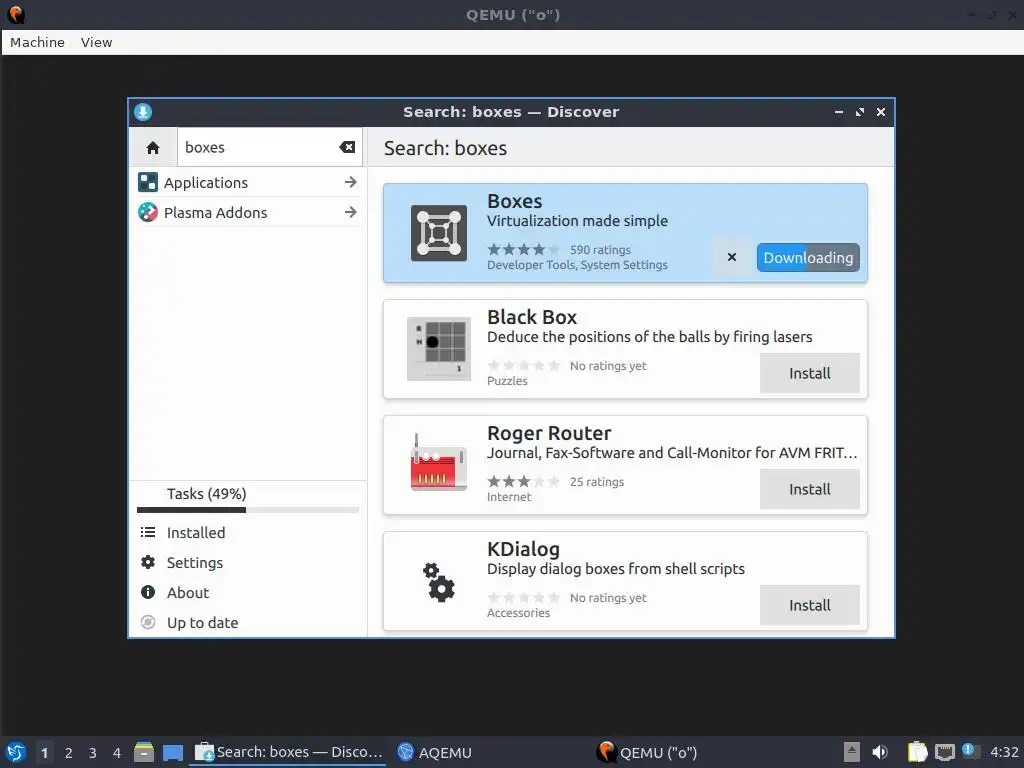The width and height of the screenshot is (1024, 768).
Task: Click the Black Box app icon
Action: pos(439,349)
